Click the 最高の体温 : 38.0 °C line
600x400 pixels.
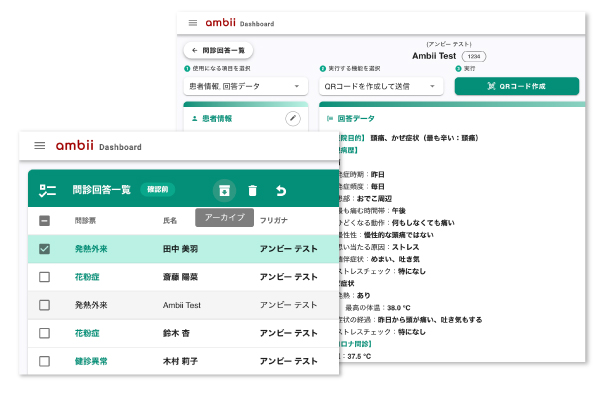(x=378, y=307)
